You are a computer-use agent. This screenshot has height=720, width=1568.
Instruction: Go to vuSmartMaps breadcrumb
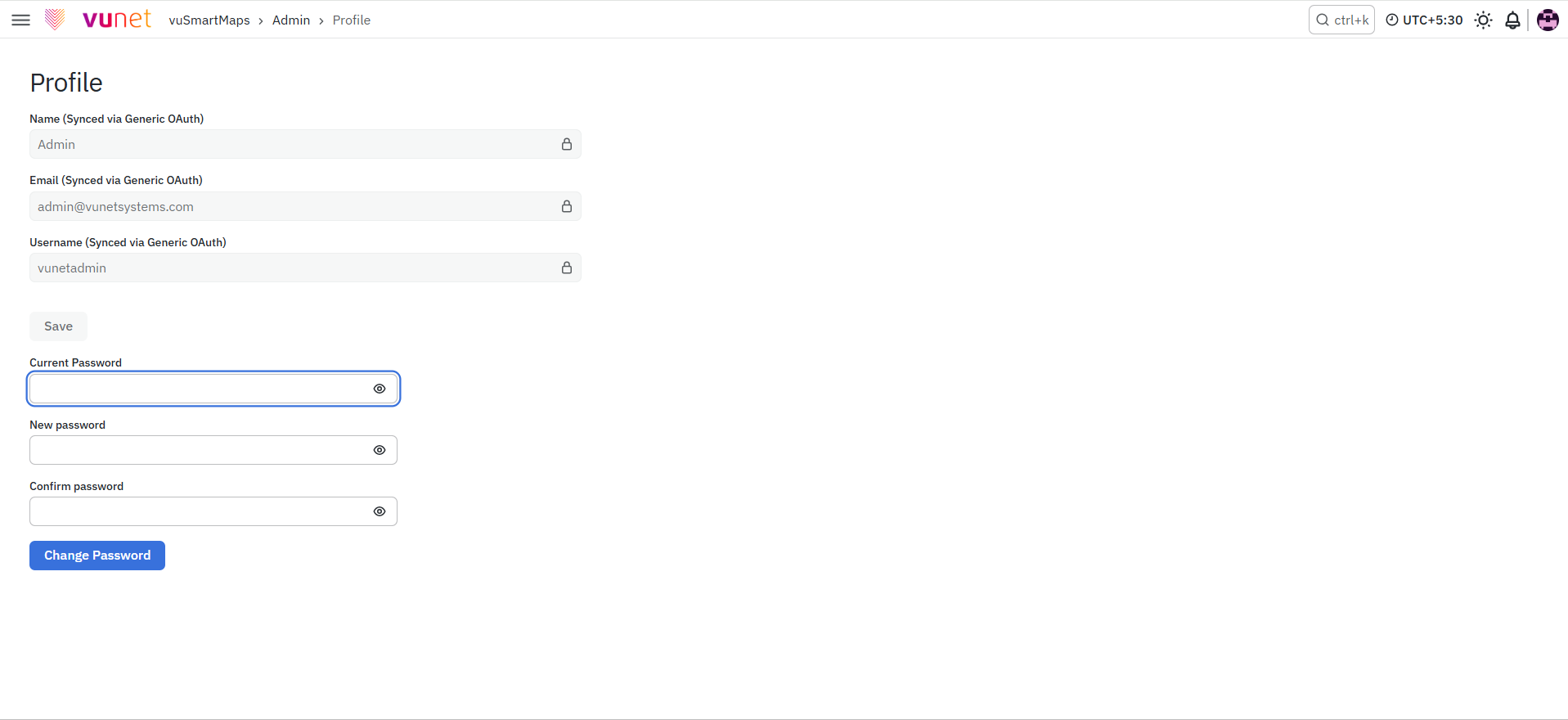point(209,20)
